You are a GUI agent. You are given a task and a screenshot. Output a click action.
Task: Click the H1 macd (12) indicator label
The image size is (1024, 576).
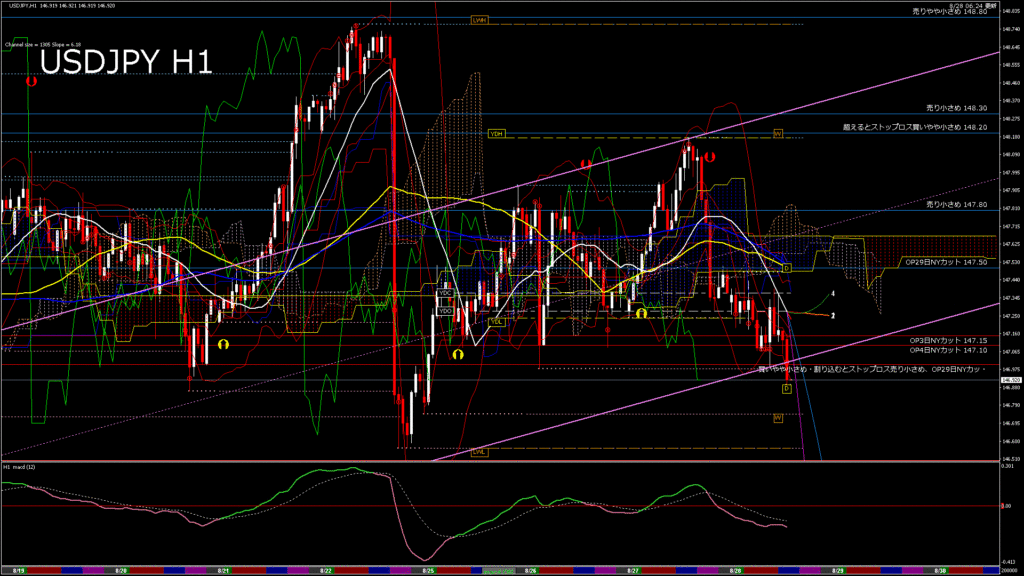point(20,467)
